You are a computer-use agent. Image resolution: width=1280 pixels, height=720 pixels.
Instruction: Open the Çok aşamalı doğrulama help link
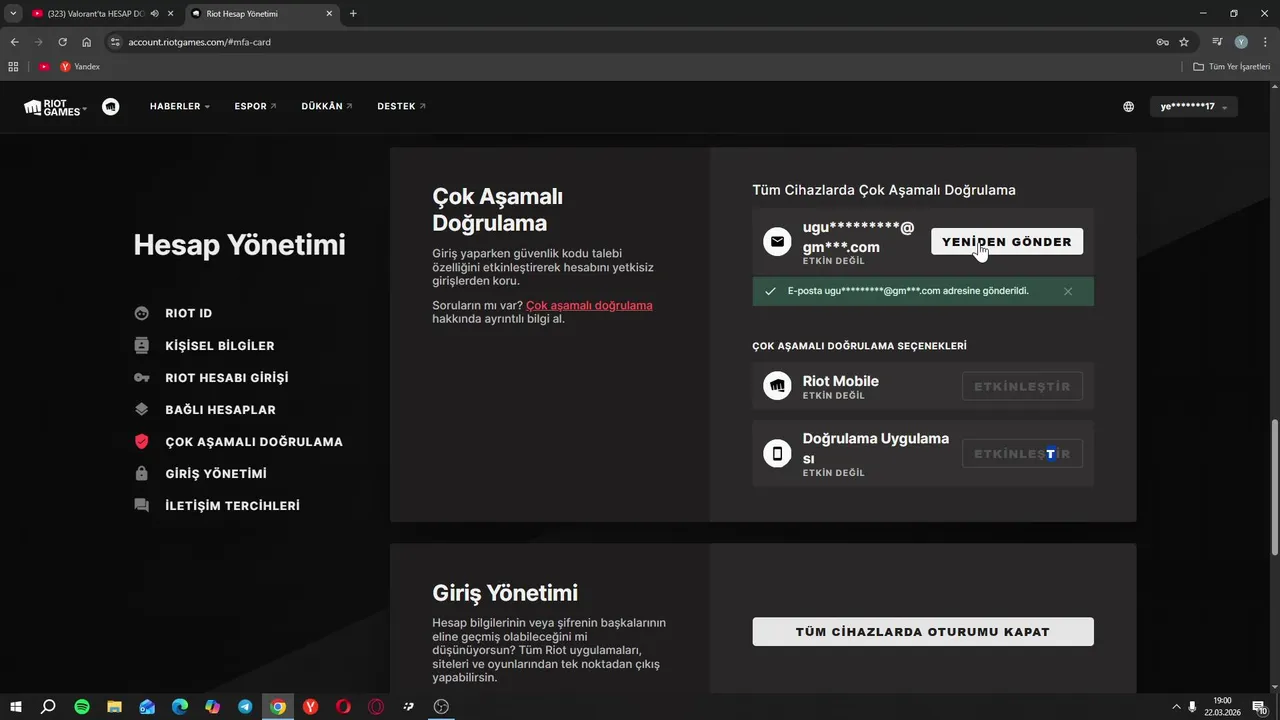(589, 305)
